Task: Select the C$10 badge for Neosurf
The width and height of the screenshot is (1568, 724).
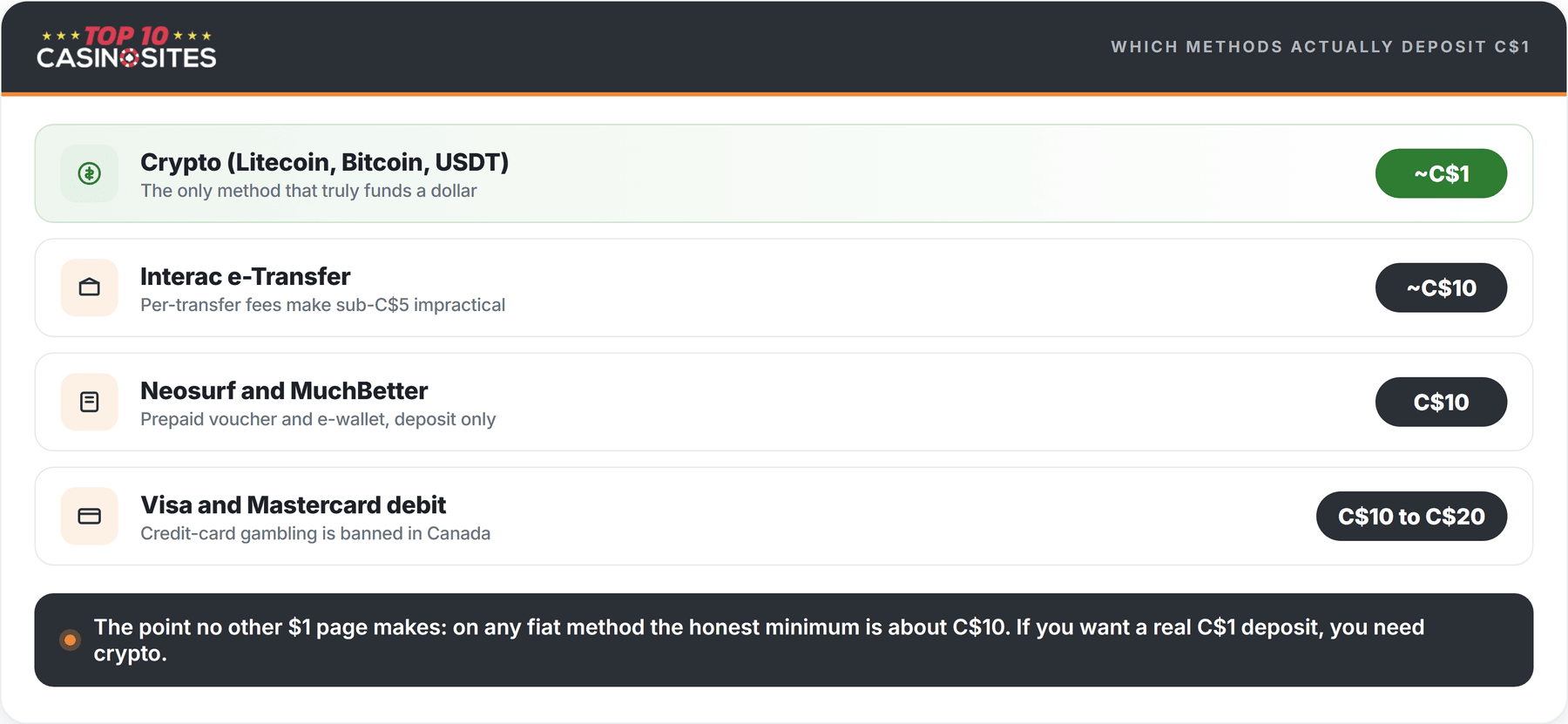Action: [1441, 402]
